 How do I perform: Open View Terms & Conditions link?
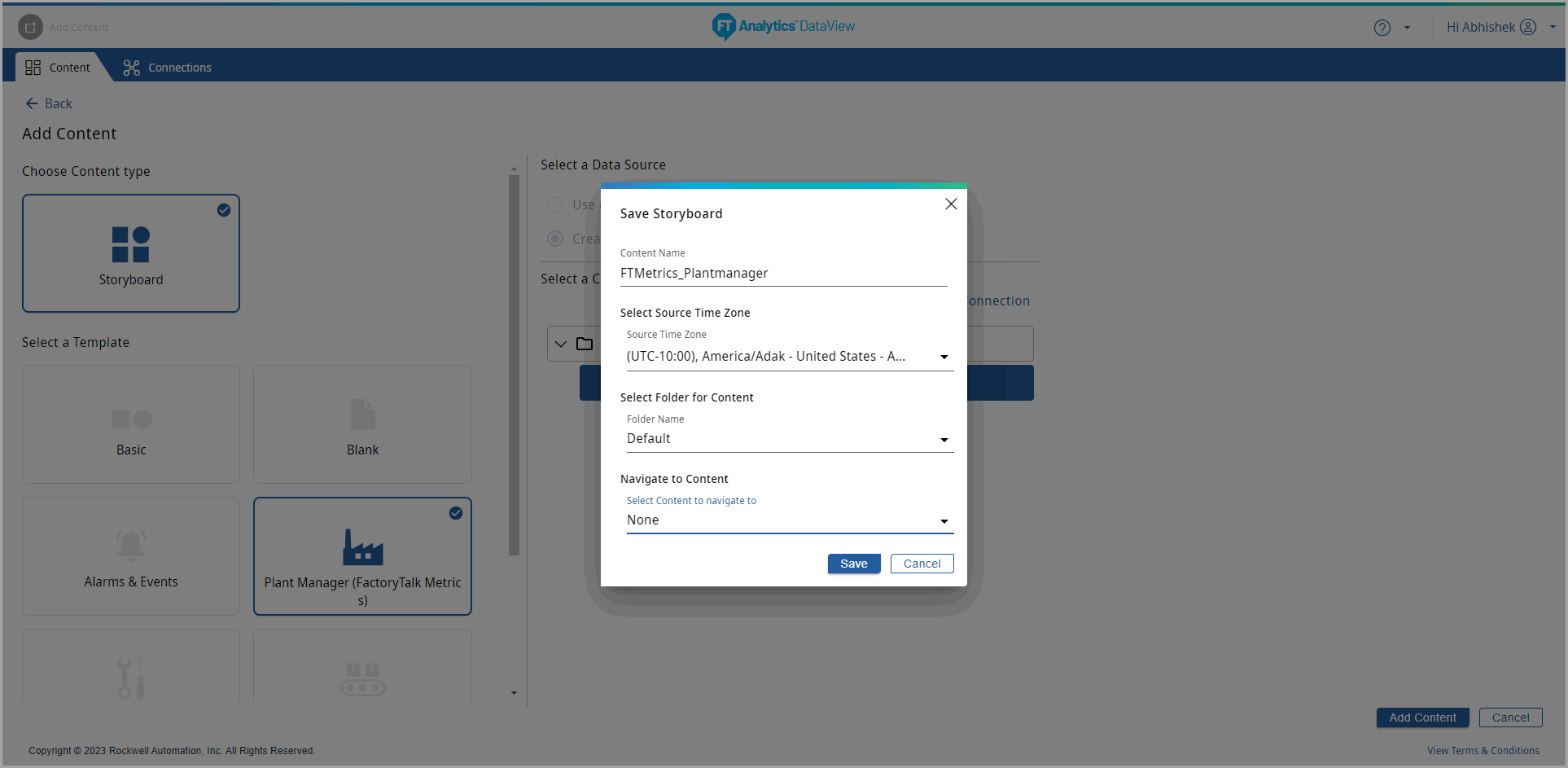pyautogui.click(x=1483, y=751)
